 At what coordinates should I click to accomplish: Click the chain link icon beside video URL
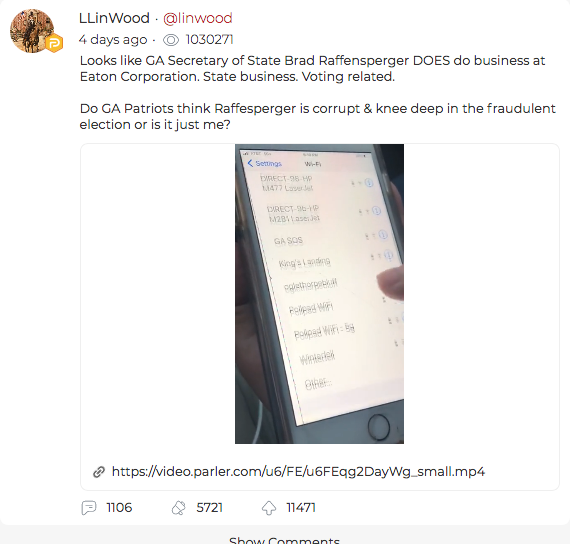(99, 472)
